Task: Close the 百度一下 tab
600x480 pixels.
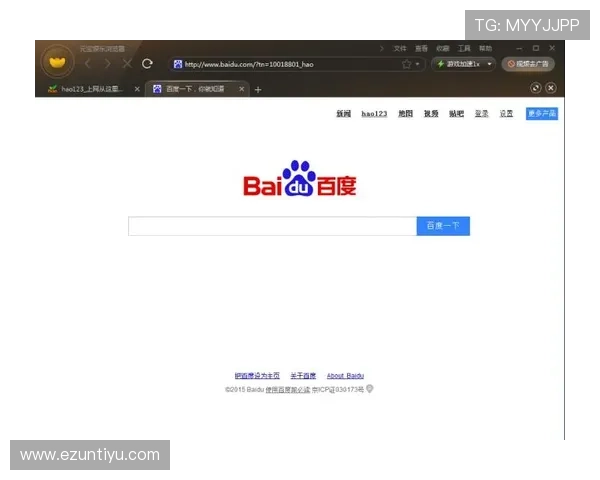Action: tap(241, 89)
